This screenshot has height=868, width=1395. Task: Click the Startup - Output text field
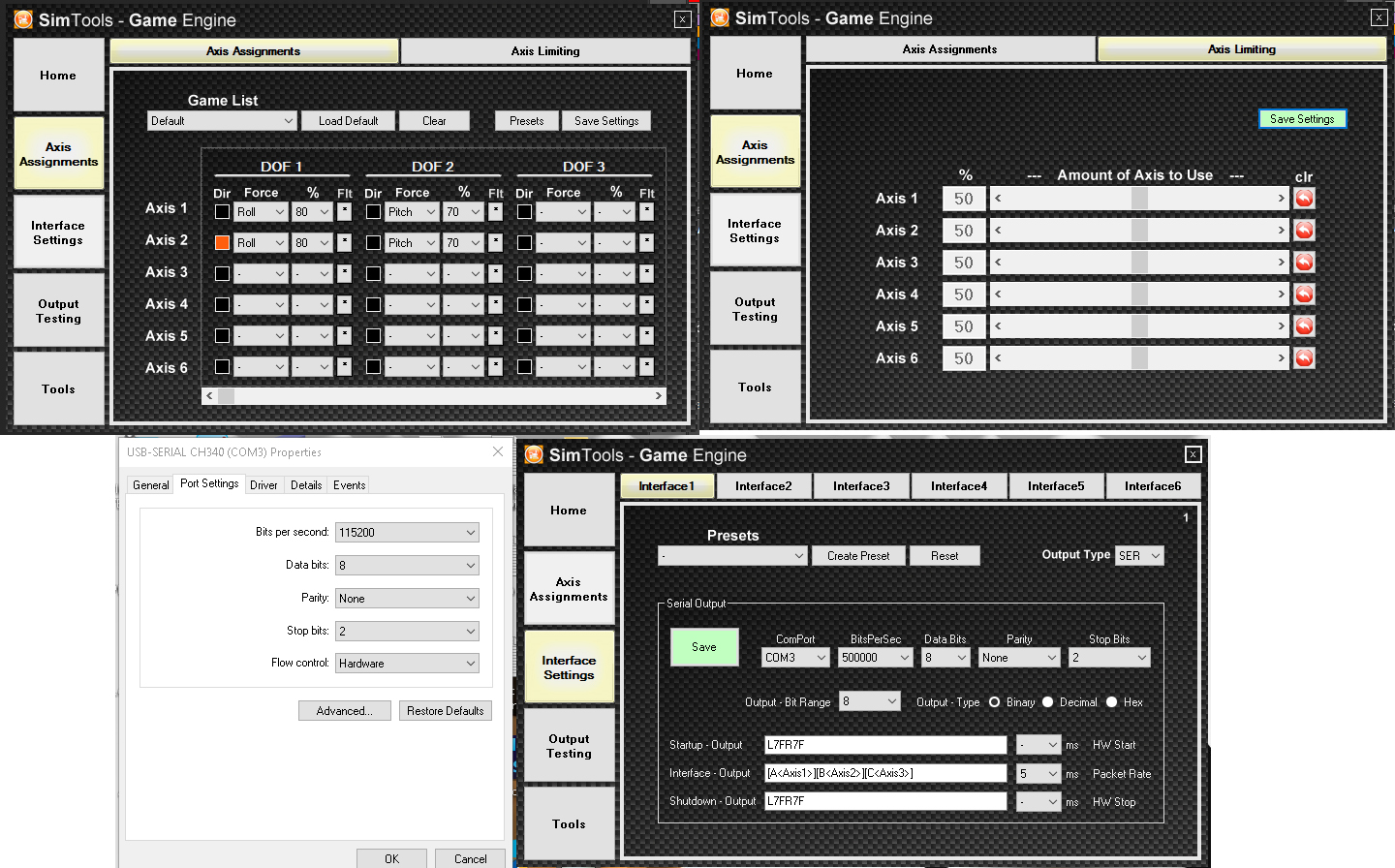coord(885,745)
